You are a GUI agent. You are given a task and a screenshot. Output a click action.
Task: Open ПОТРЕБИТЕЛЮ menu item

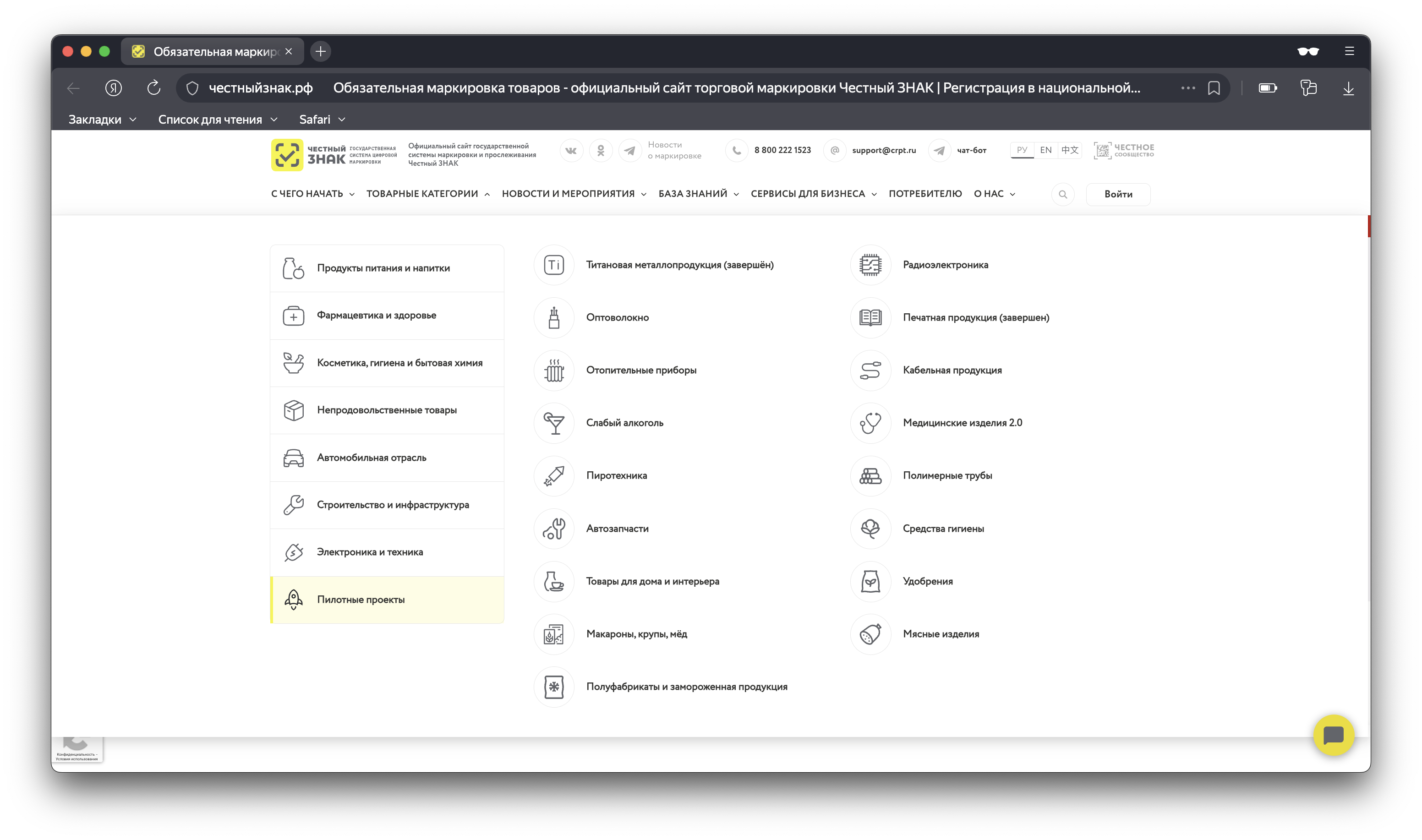click(x=925, y=194)
